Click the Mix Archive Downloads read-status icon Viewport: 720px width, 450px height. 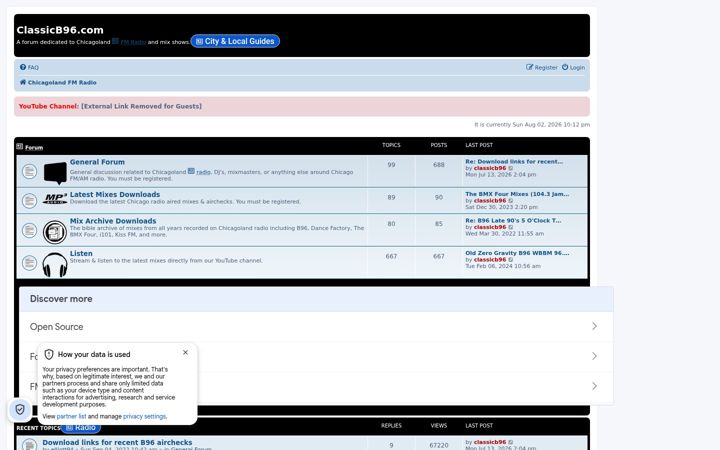29,230
